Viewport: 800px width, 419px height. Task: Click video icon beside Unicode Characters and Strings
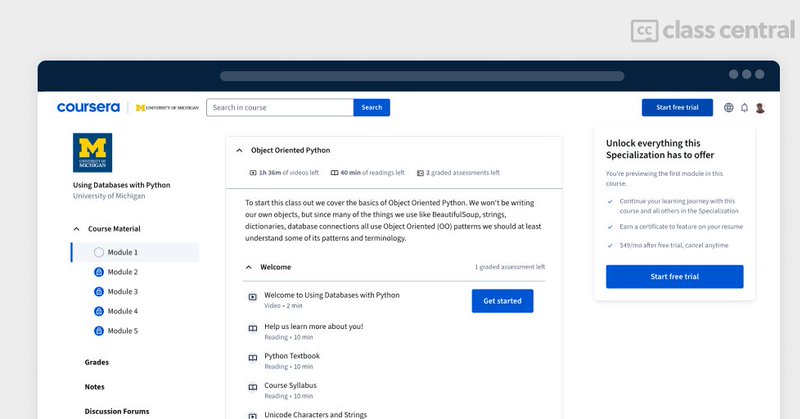click(x=253, y=416)
